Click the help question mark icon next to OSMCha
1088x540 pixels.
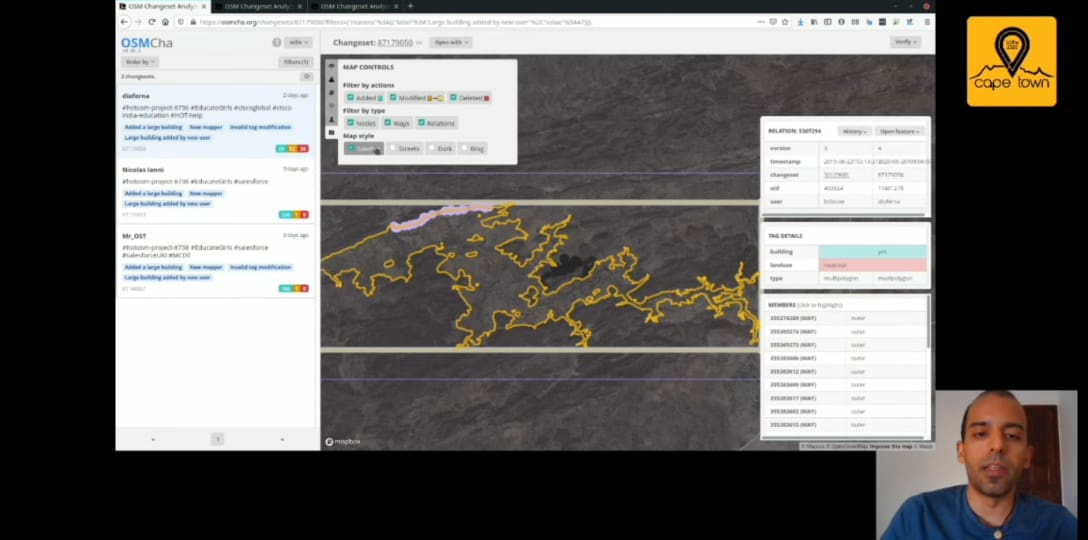(x=276, y=43)
